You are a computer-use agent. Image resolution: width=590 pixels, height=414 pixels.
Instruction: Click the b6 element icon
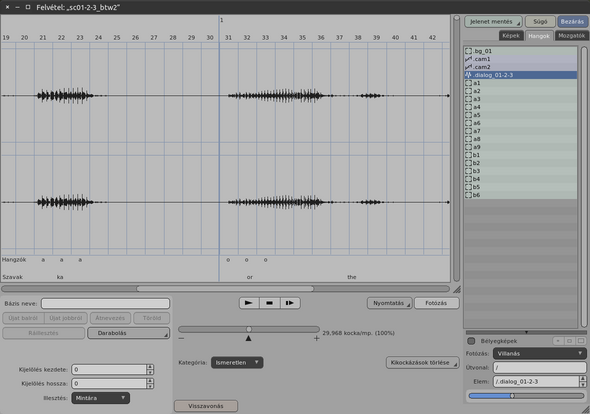(468, 195)
